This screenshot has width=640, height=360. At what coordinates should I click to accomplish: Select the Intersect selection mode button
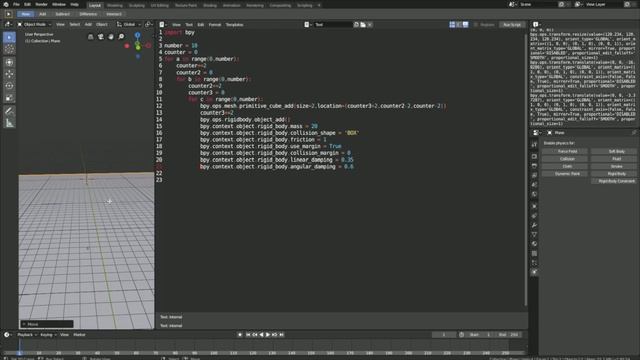coord(114,14)
